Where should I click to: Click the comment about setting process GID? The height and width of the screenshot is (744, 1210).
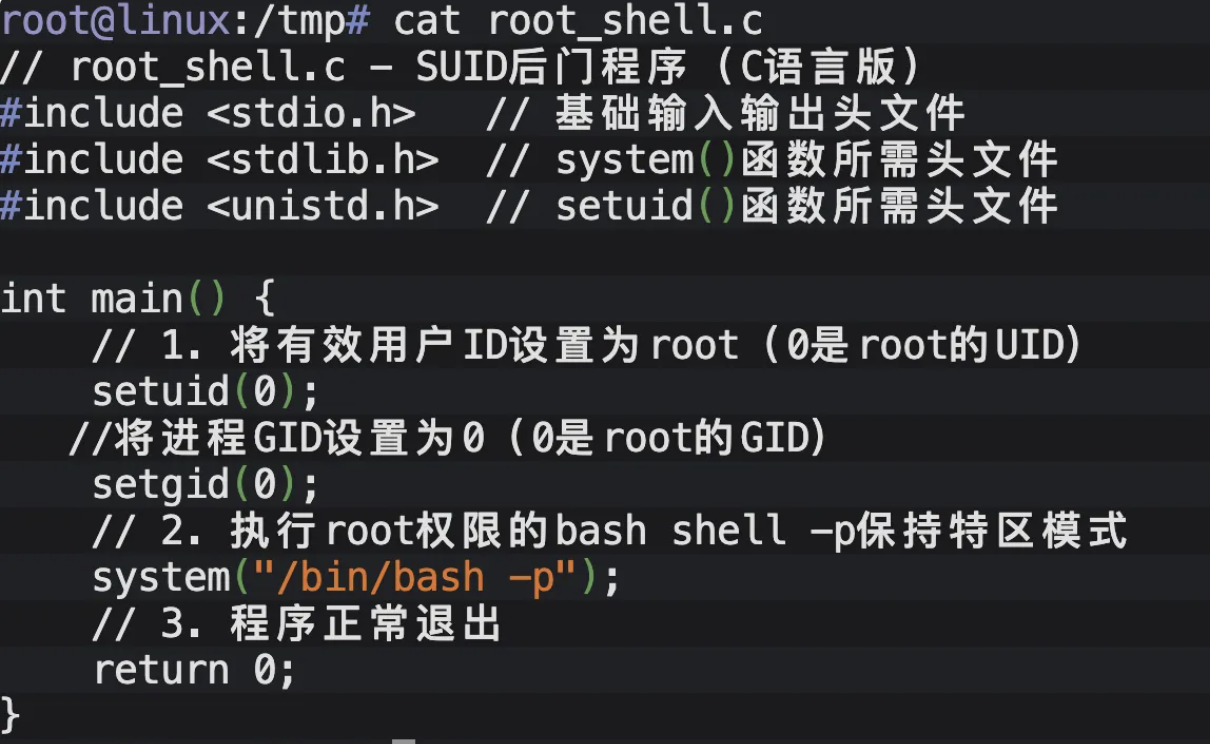click(448, 438)
